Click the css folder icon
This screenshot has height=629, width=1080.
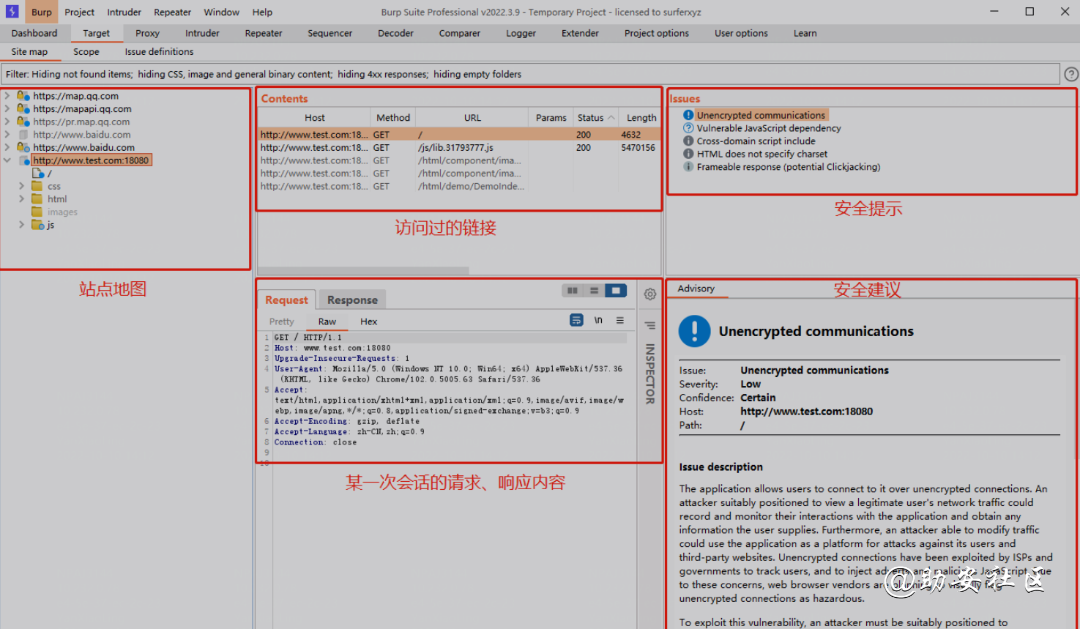coord(37,186)
